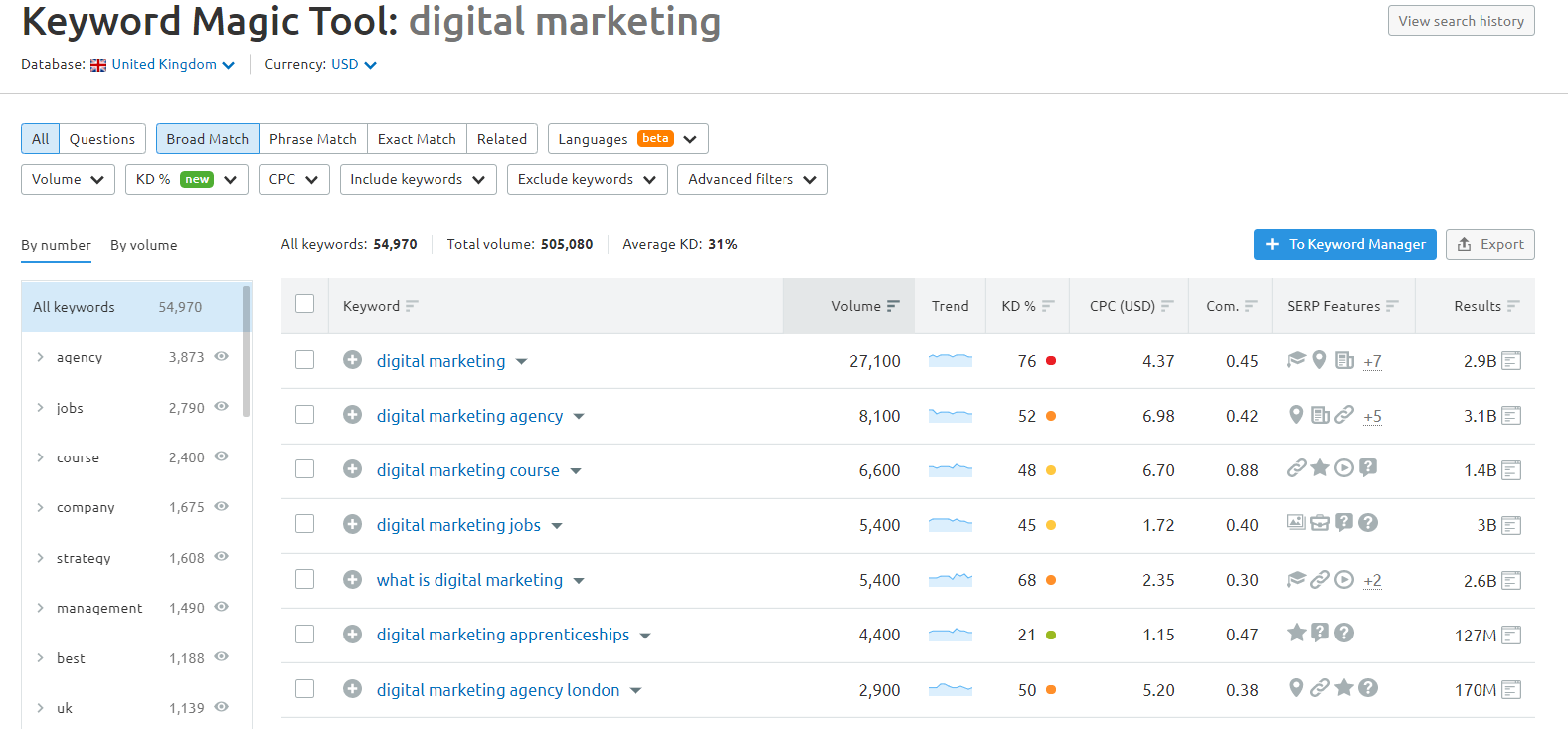Add 'digital marketing apprenticeships' via plus icon
The width and height of the screenshot is (1568, 729).
pyautogui.click(x=352, y=634)
